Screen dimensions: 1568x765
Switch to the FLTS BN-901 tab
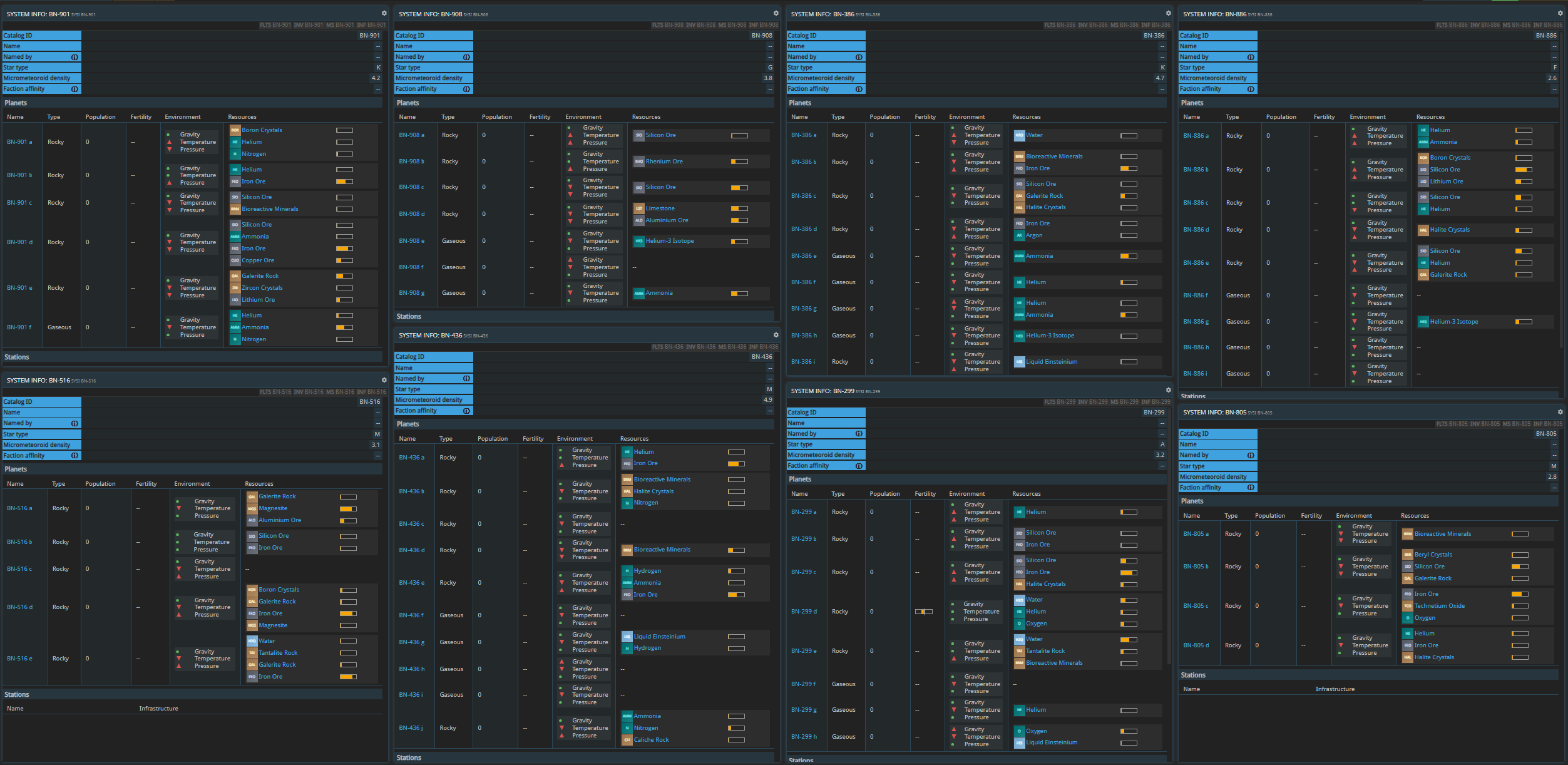(x=275, y=25)
